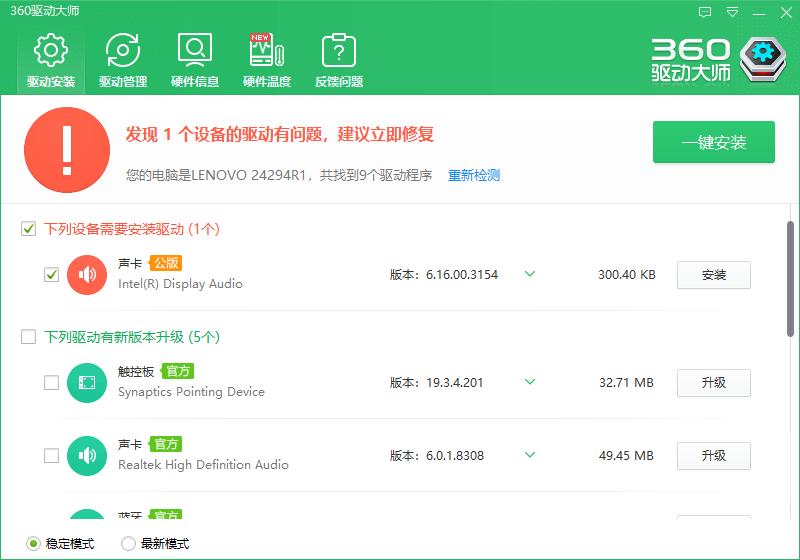Click the Synaptics touchpad device icon
The height and width of the screenshot is (560, 800).
tap(87, 383)
